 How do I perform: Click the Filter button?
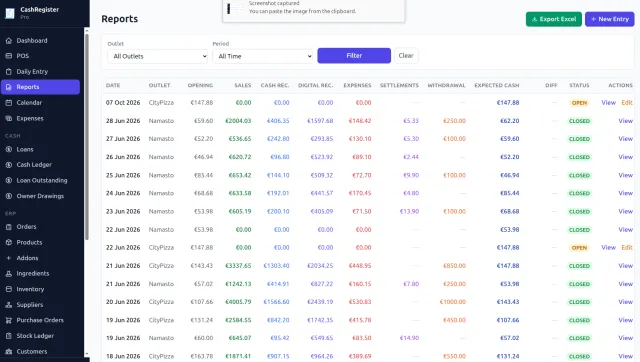(x=354, y=56)
